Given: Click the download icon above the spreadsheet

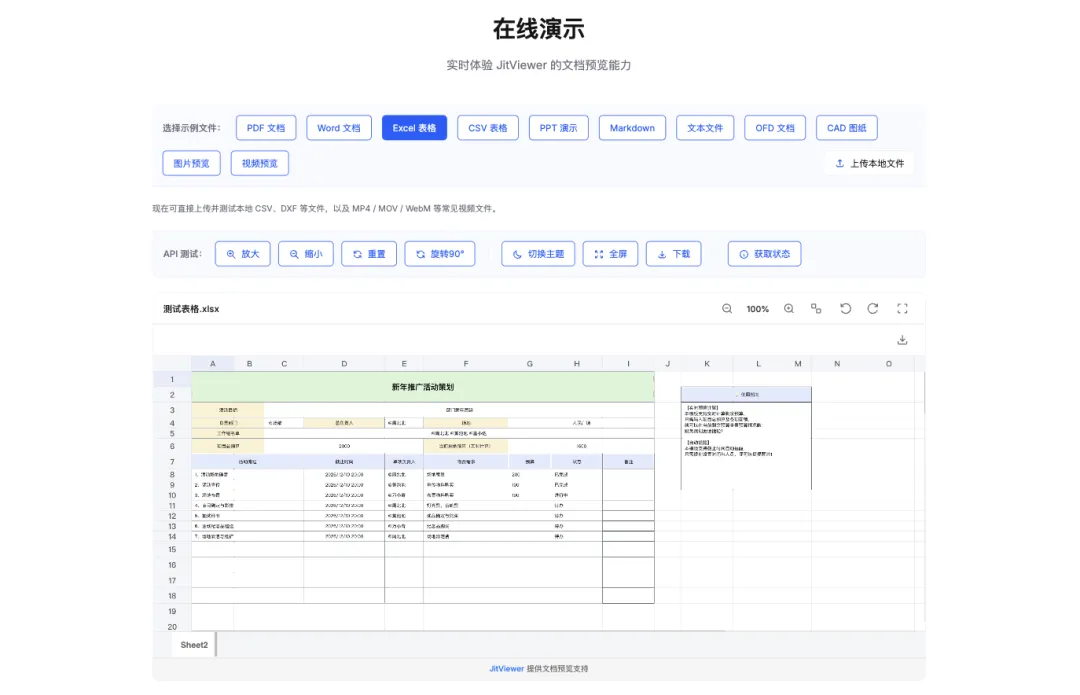Looking at the screenshot, I should click(902, 340).
